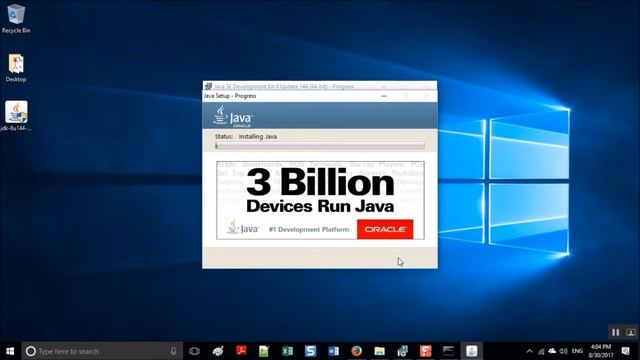Click the Status: Installing Java text
Screen dimensions: 640x360
(246, 136)
